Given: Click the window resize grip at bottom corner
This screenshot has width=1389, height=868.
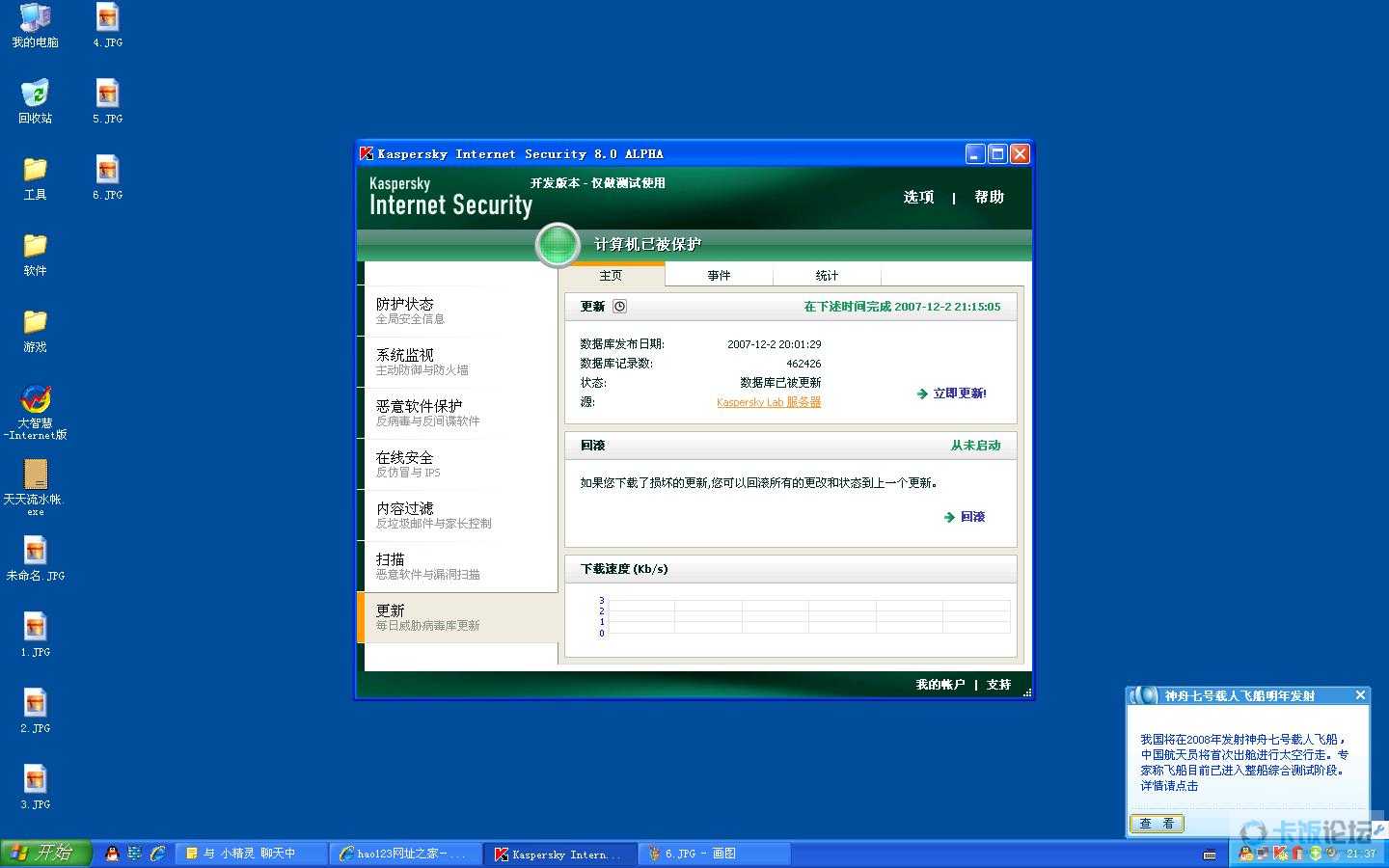Looking at the screenshot, I should click(x=1026, y=692).
